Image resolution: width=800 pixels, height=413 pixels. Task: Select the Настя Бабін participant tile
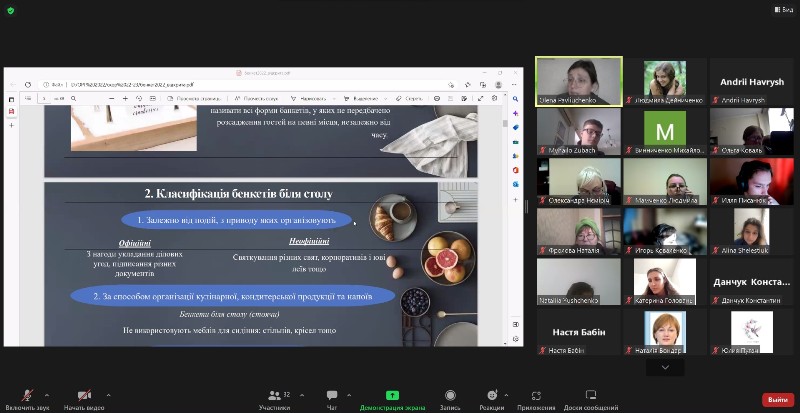(578, 332)
